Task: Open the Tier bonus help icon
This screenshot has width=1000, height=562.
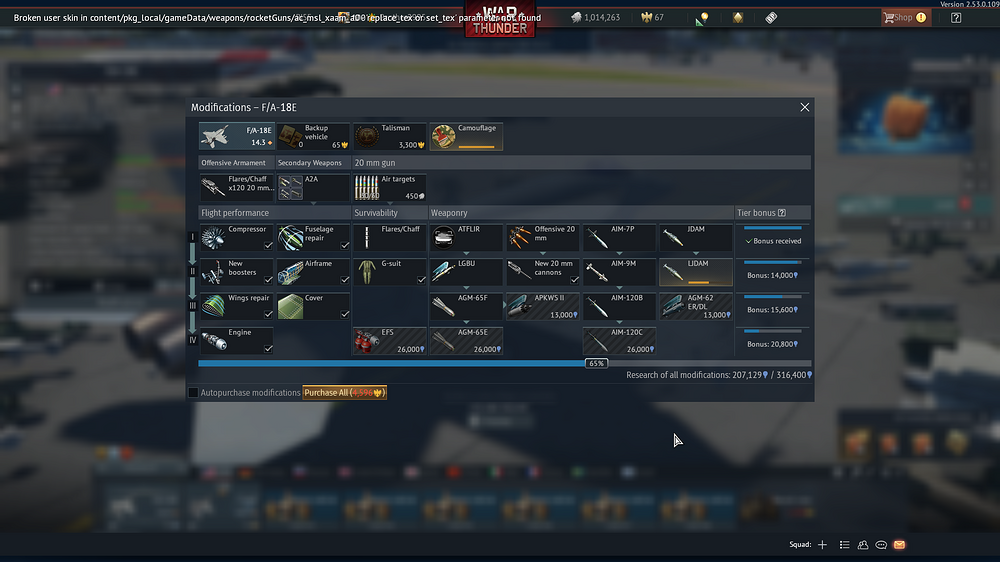Action: pos(782,213)
